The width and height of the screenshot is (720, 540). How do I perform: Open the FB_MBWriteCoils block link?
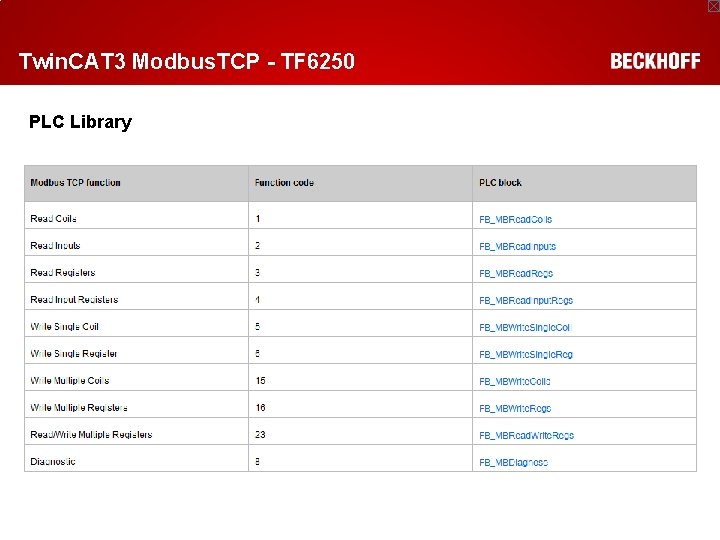514,382
